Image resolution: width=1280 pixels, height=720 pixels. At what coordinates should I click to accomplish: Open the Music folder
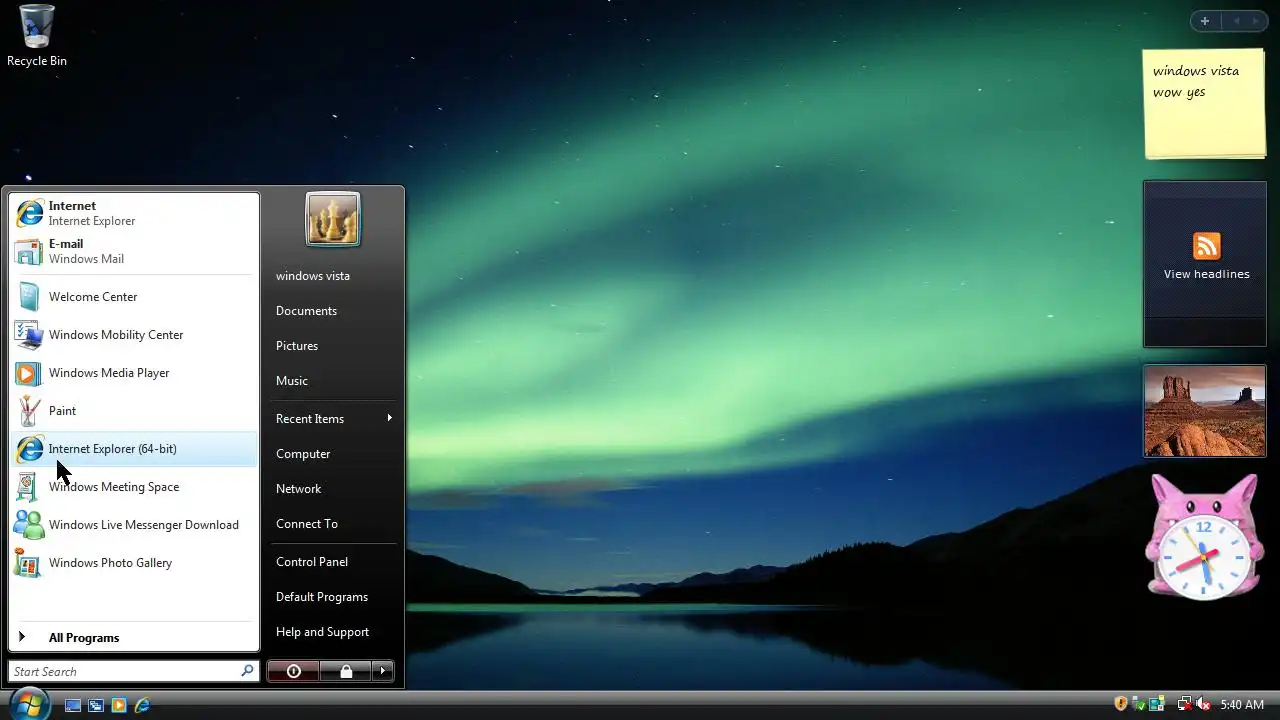click(333, 380)
